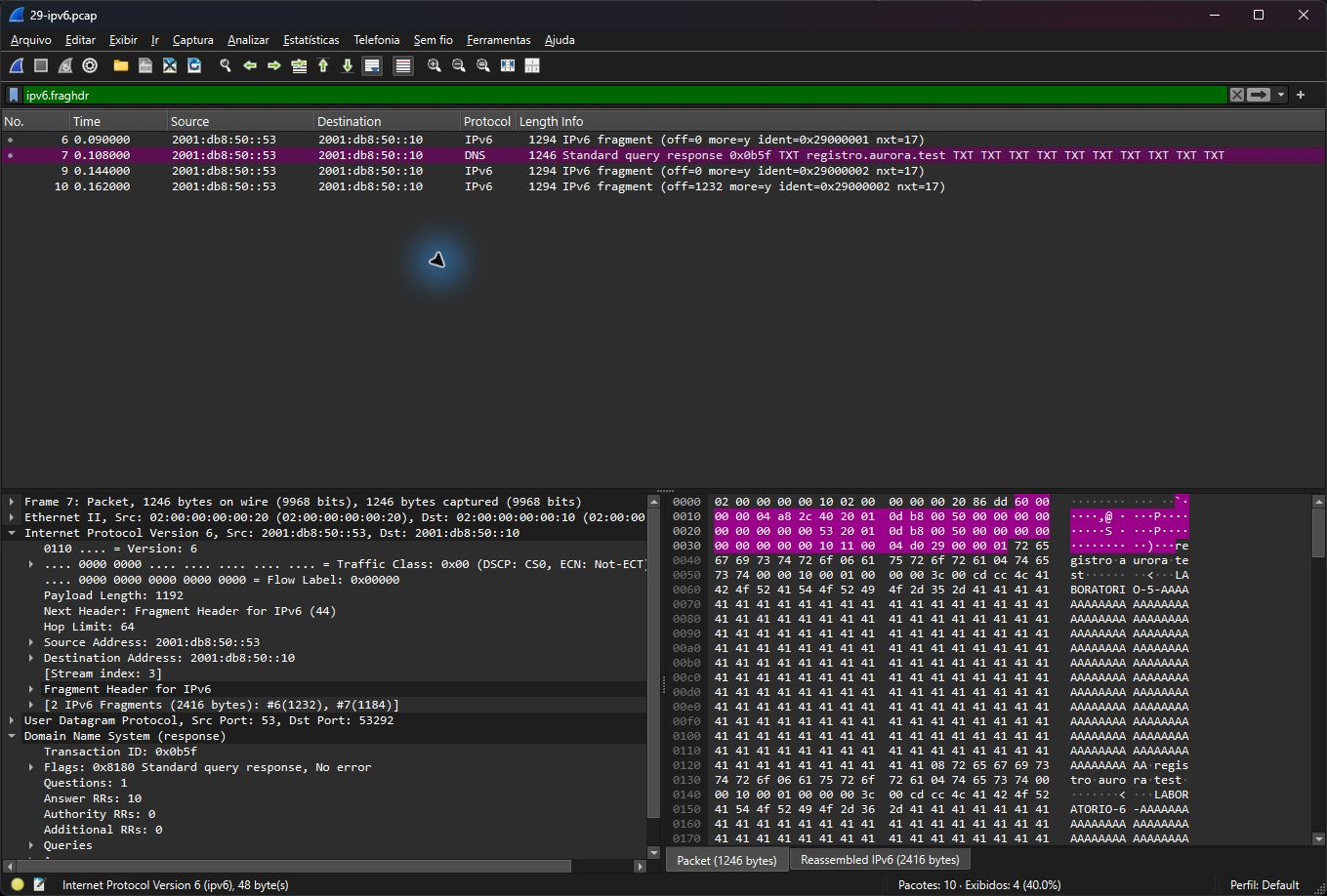
Task: Expand the Ethernet II tree node
Action: (12, 517)
